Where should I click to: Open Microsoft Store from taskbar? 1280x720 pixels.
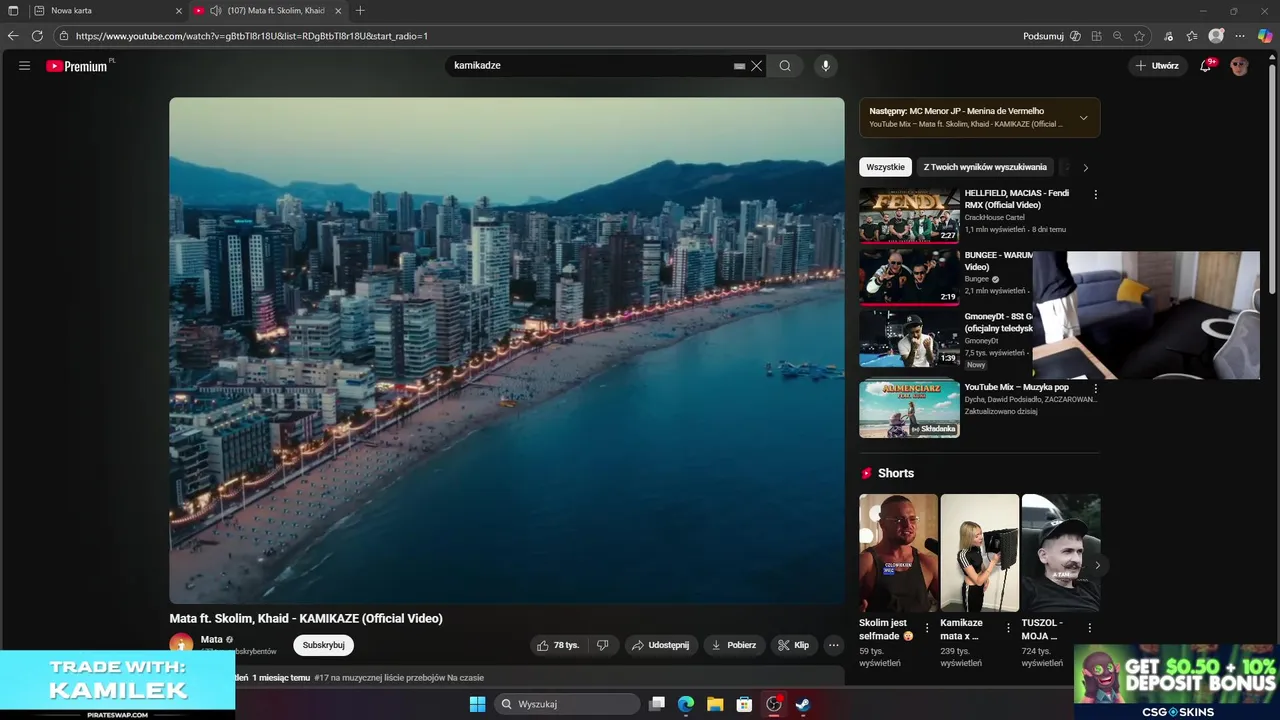744,704
